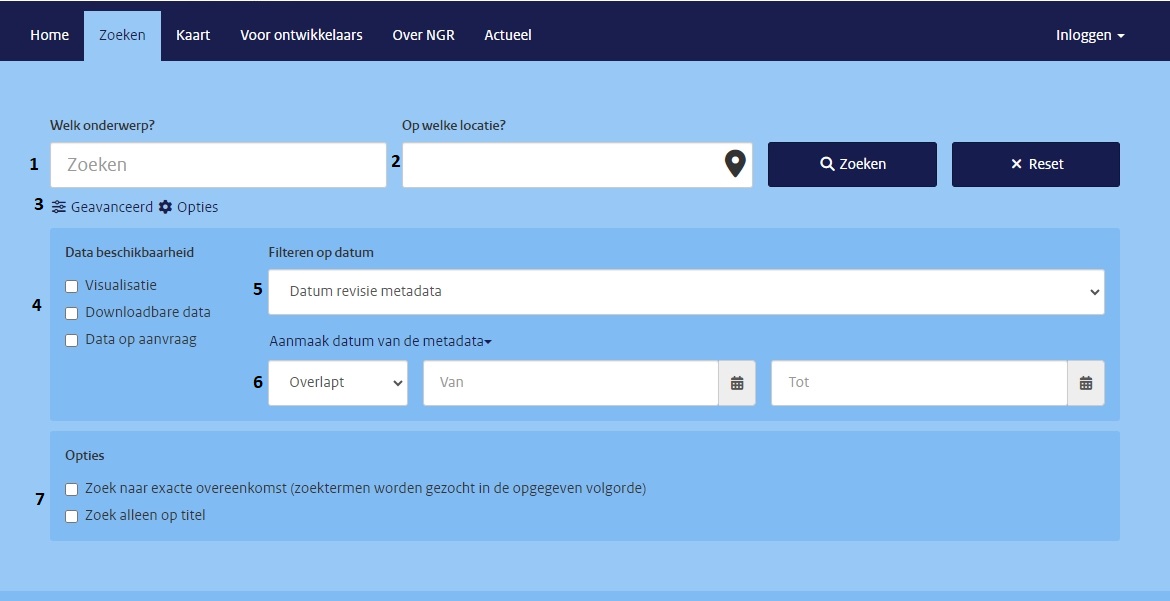Focus the Welk onderwerp search field

(x=218, y=165)
